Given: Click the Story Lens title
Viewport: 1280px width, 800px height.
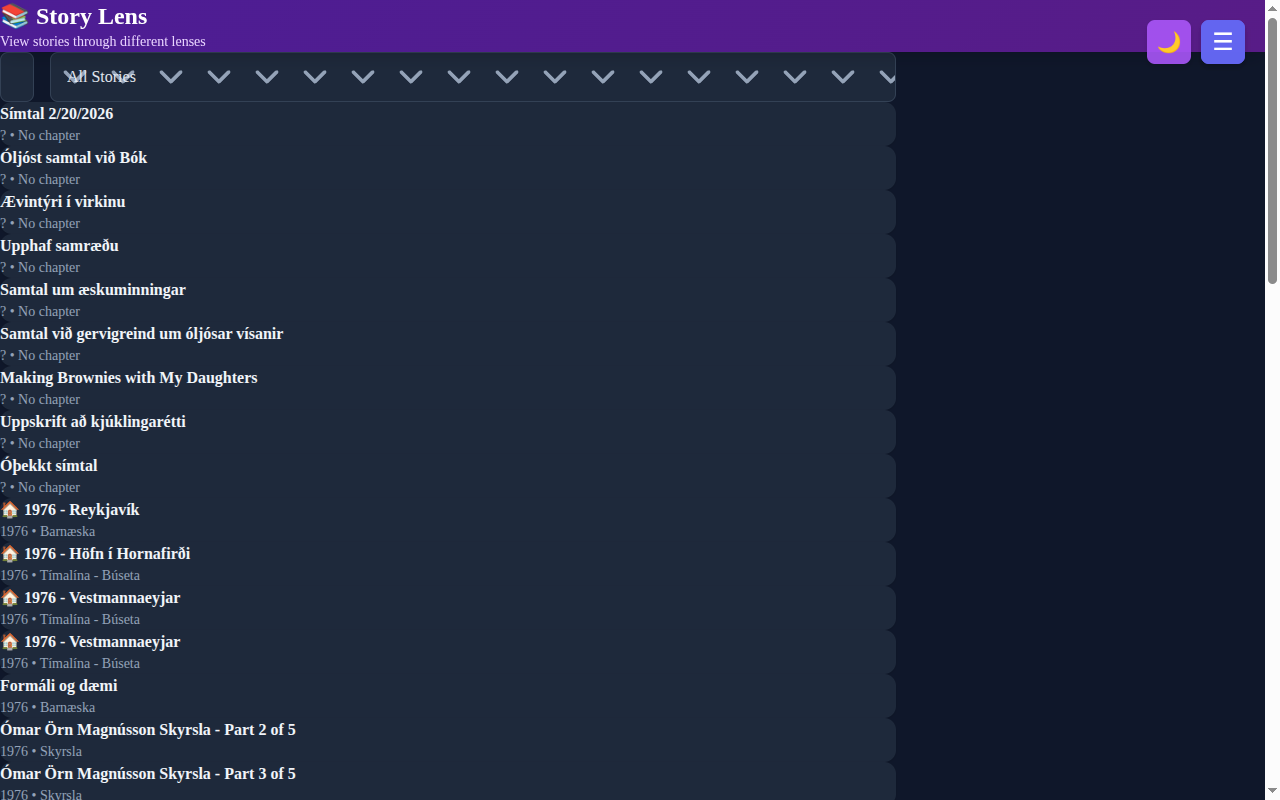Looking at the screenshot, I should (x=91, y=17).
